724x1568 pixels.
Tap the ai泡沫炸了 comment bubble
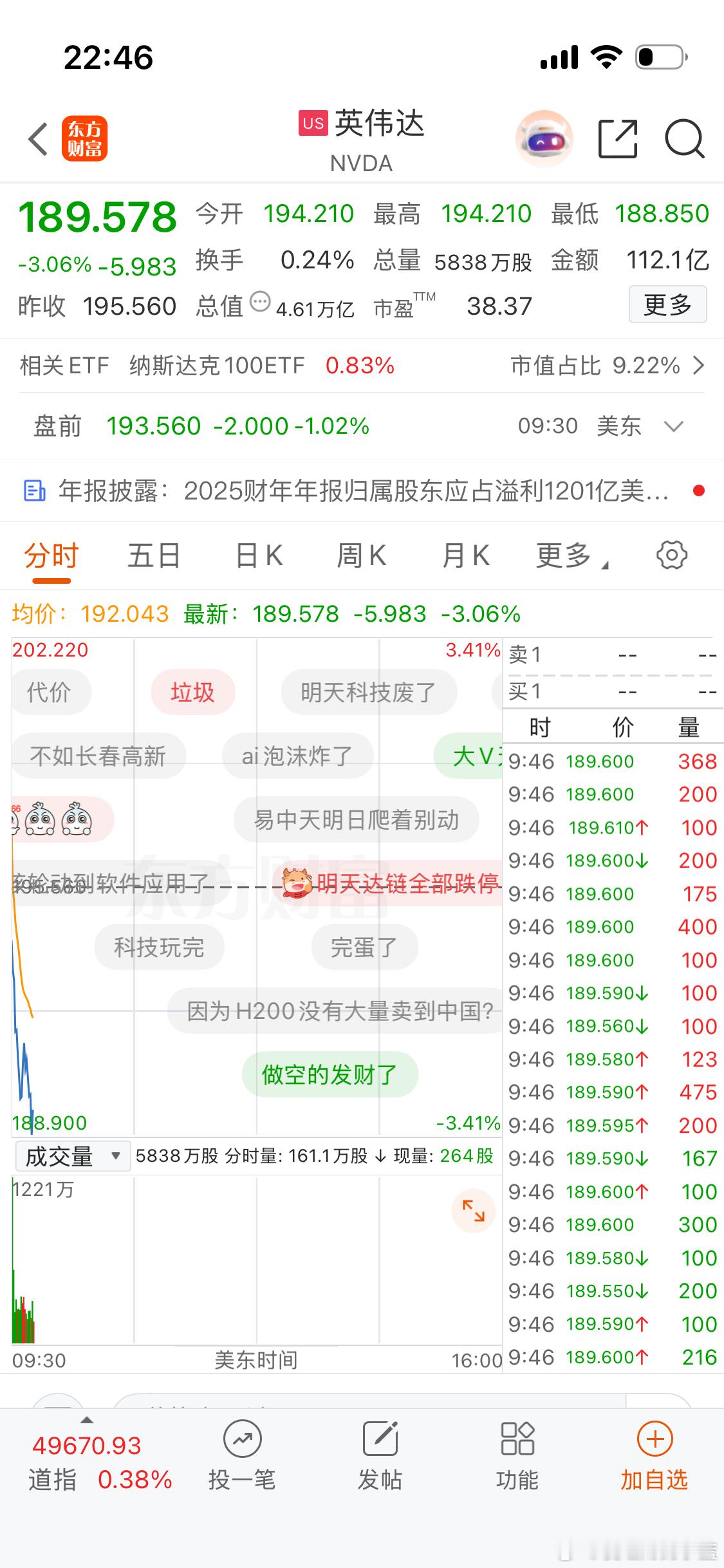point(297,756)
